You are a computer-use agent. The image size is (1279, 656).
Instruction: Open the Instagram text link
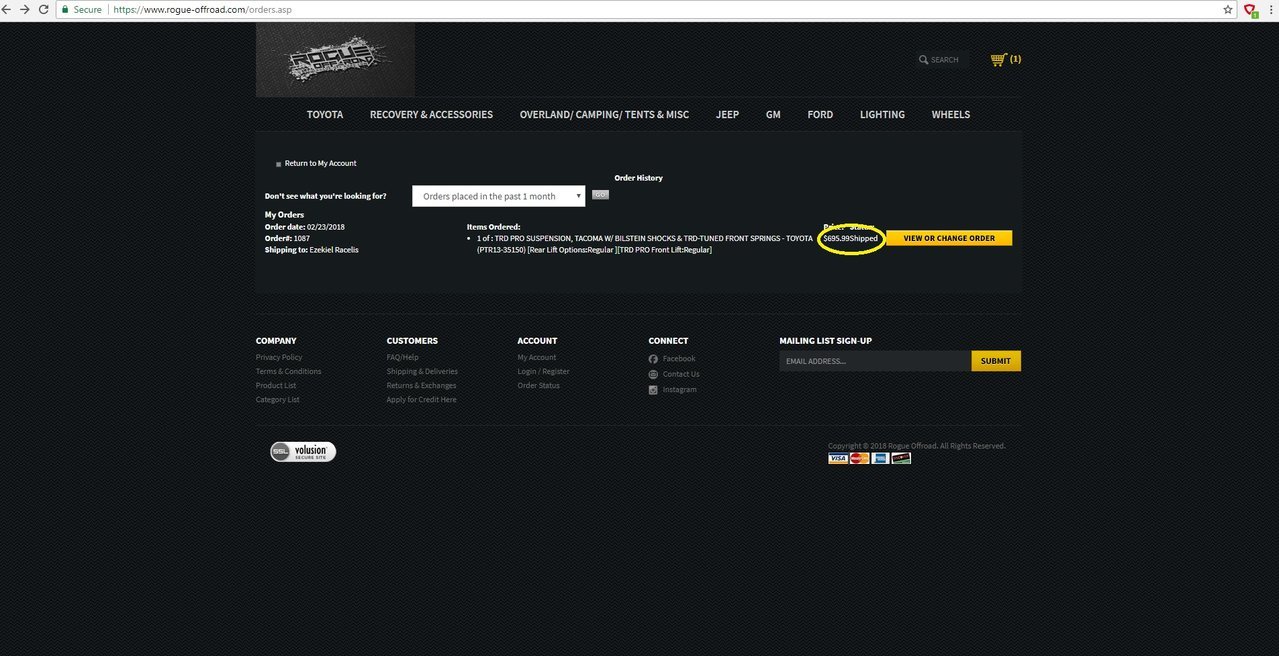coord(680,389)
